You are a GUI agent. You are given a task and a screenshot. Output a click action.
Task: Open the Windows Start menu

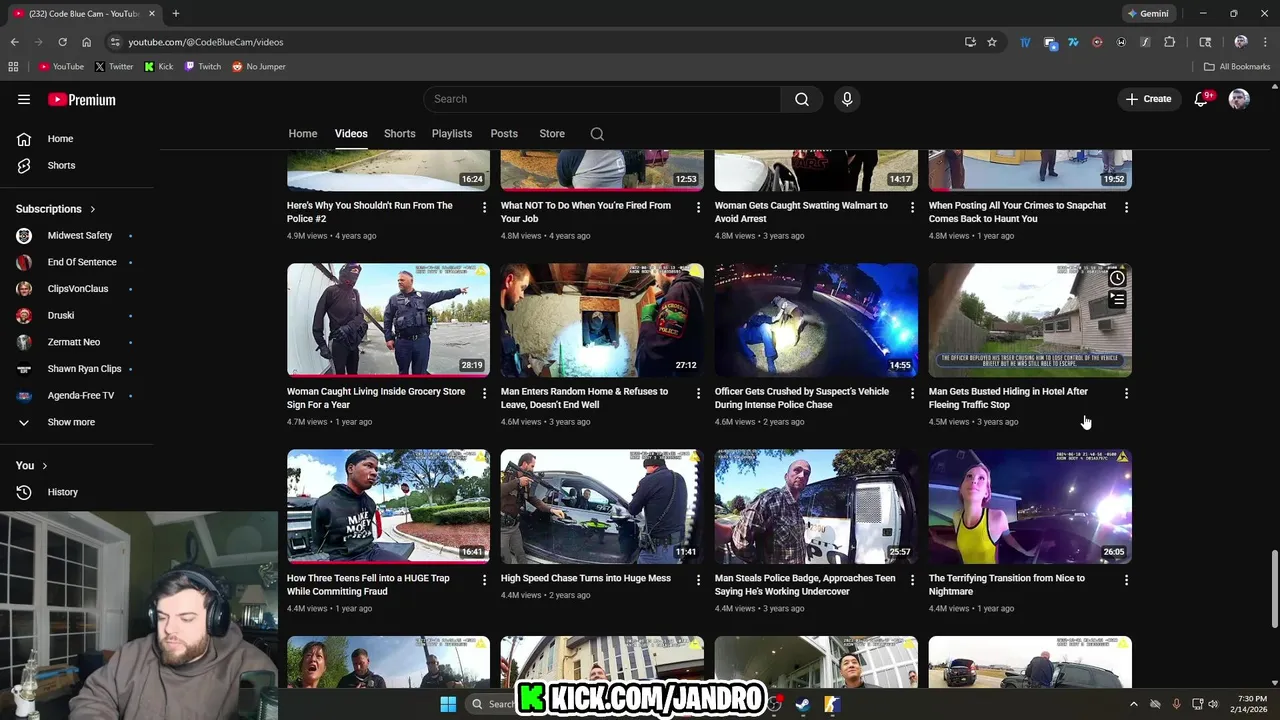[448, 704]
